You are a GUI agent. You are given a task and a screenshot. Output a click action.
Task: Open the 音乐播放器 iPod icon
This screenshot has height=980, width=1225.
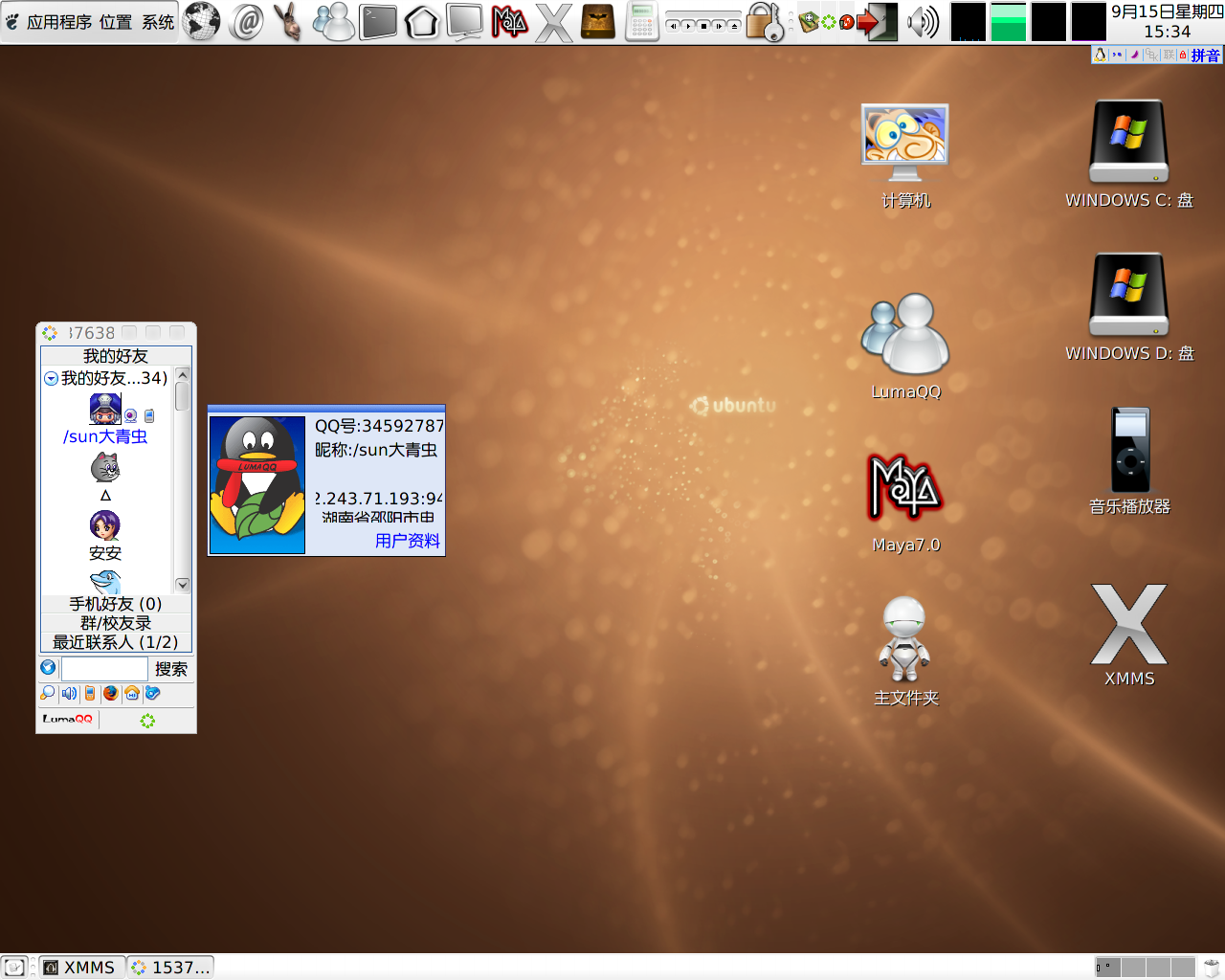click(x=1129, y=461)
